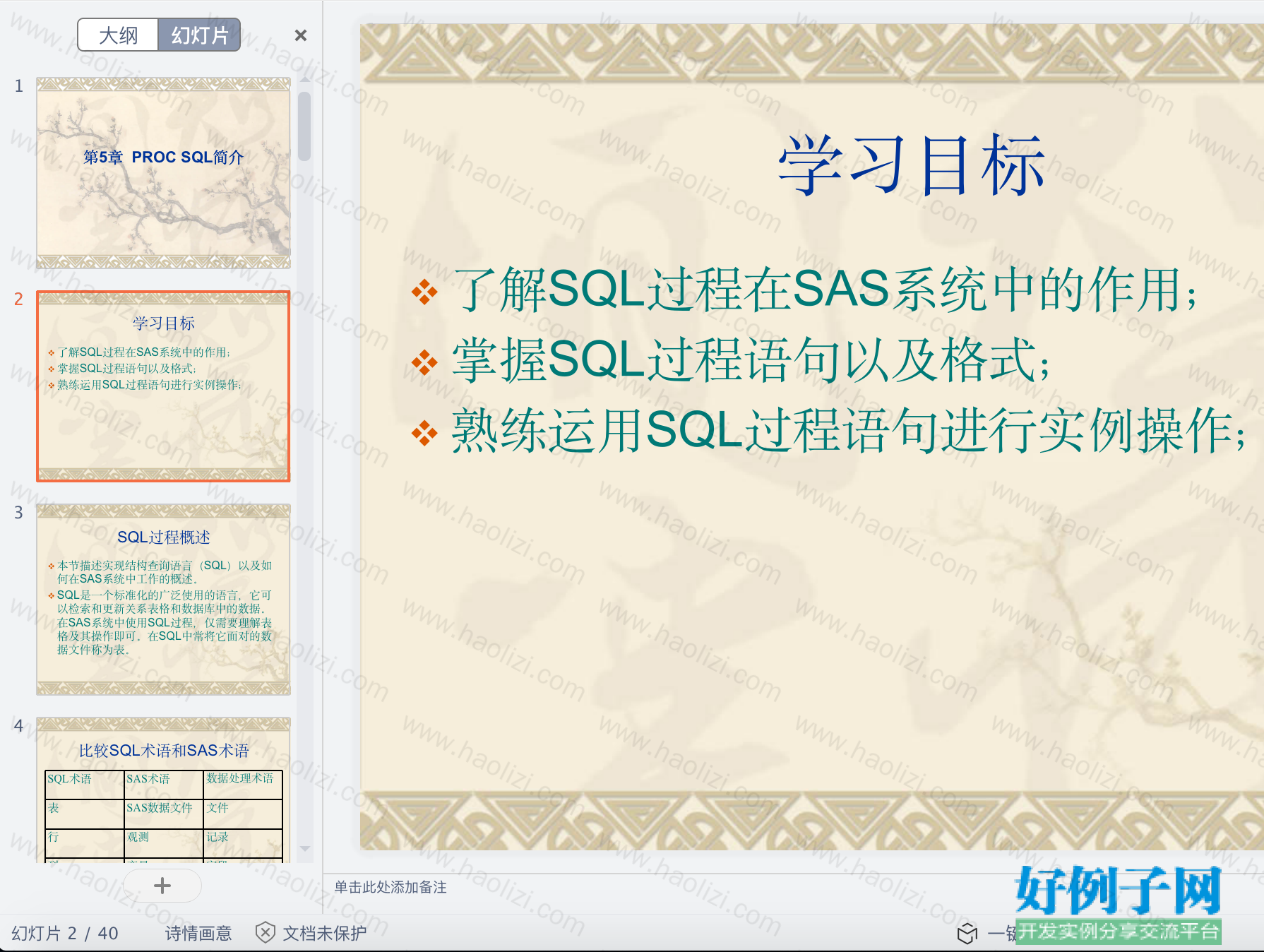Click the 诗情画意 theme name in status bar
The width and height of the screenshot is (1264, 952).
point(198,933)
